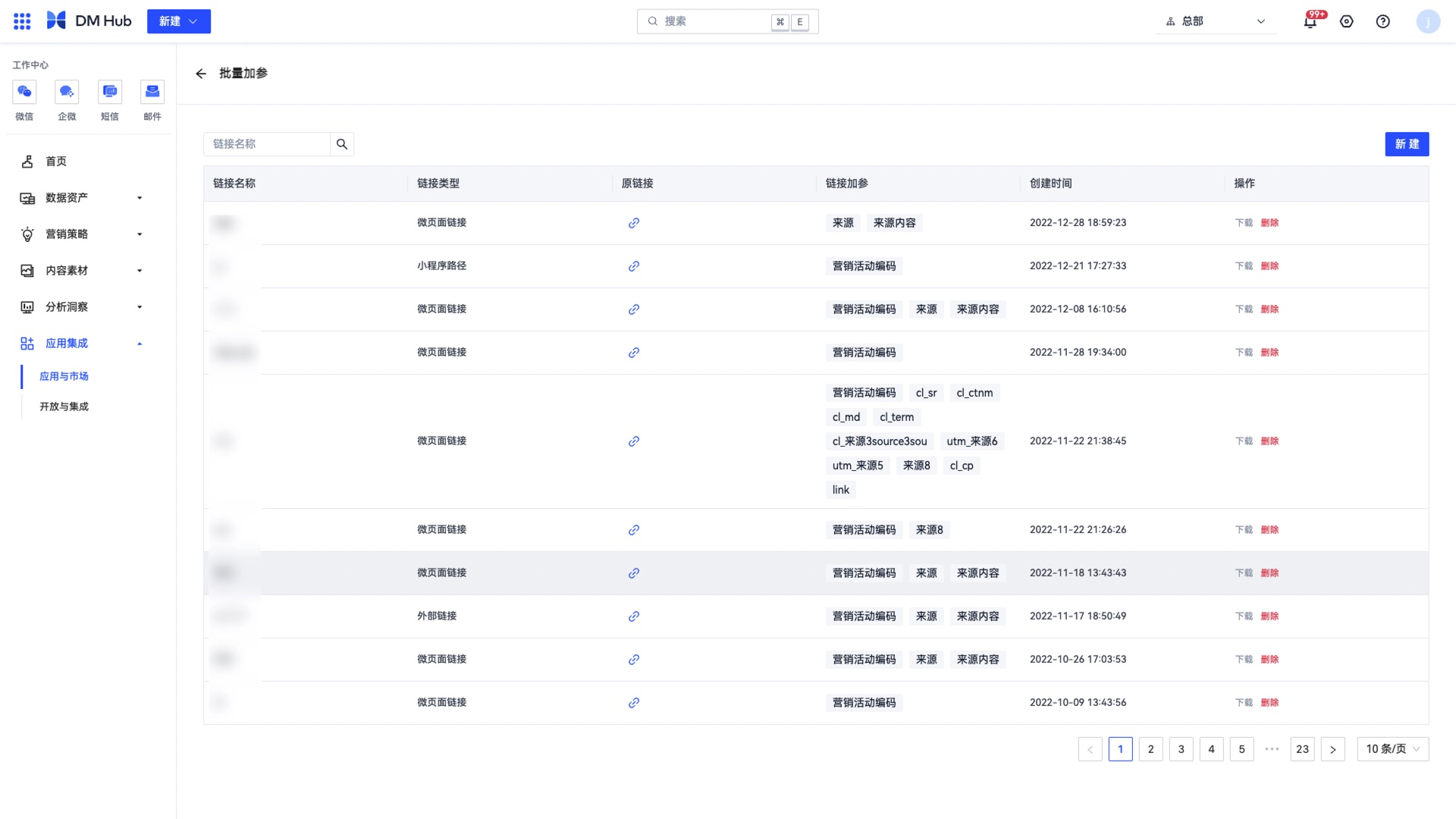The width and height of the screenshot is (1456, 819).
Task: Open original link icon for 2022-11-28 19:34:00 row
Action: [x=634, y=353]
